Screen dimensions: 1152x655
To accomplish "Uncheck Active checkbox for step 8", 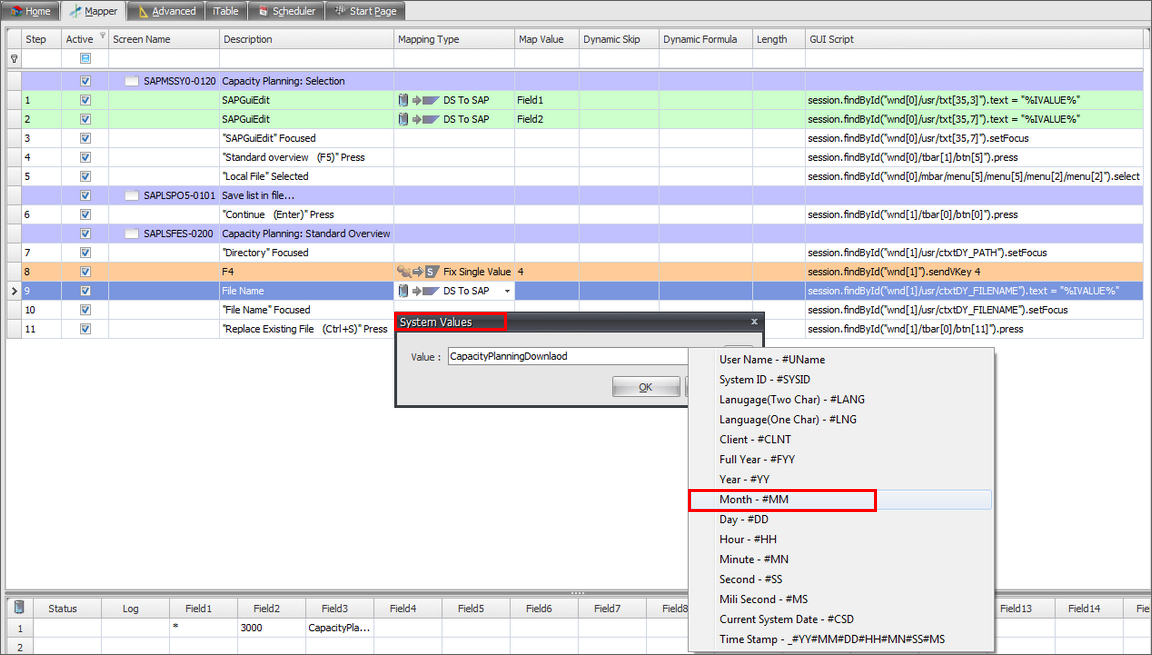I will [85, 272].
